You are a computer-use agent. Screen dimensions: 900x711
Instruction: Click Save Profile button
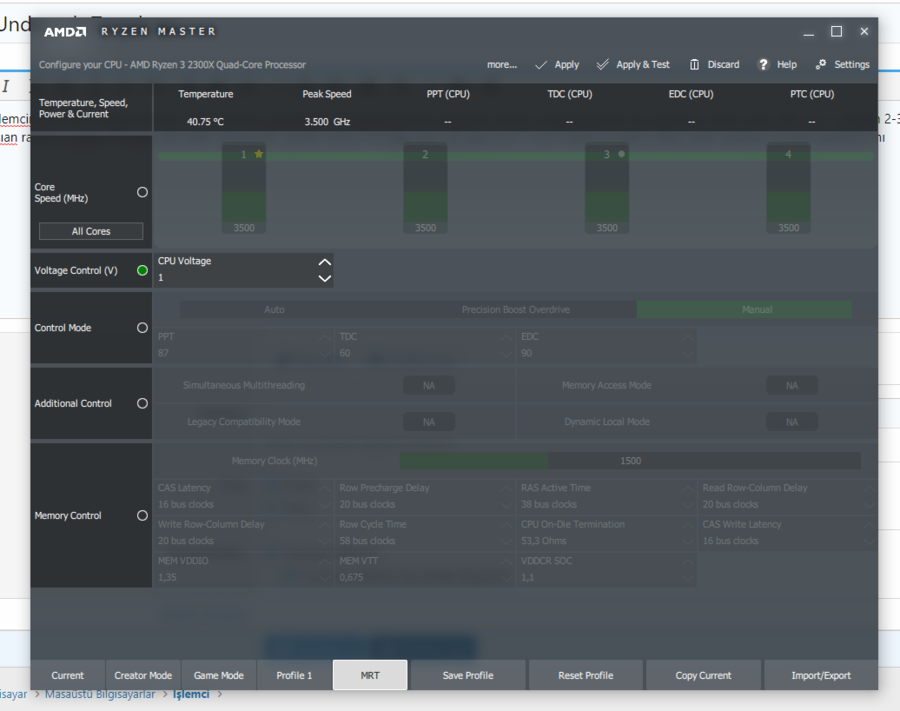468,675
